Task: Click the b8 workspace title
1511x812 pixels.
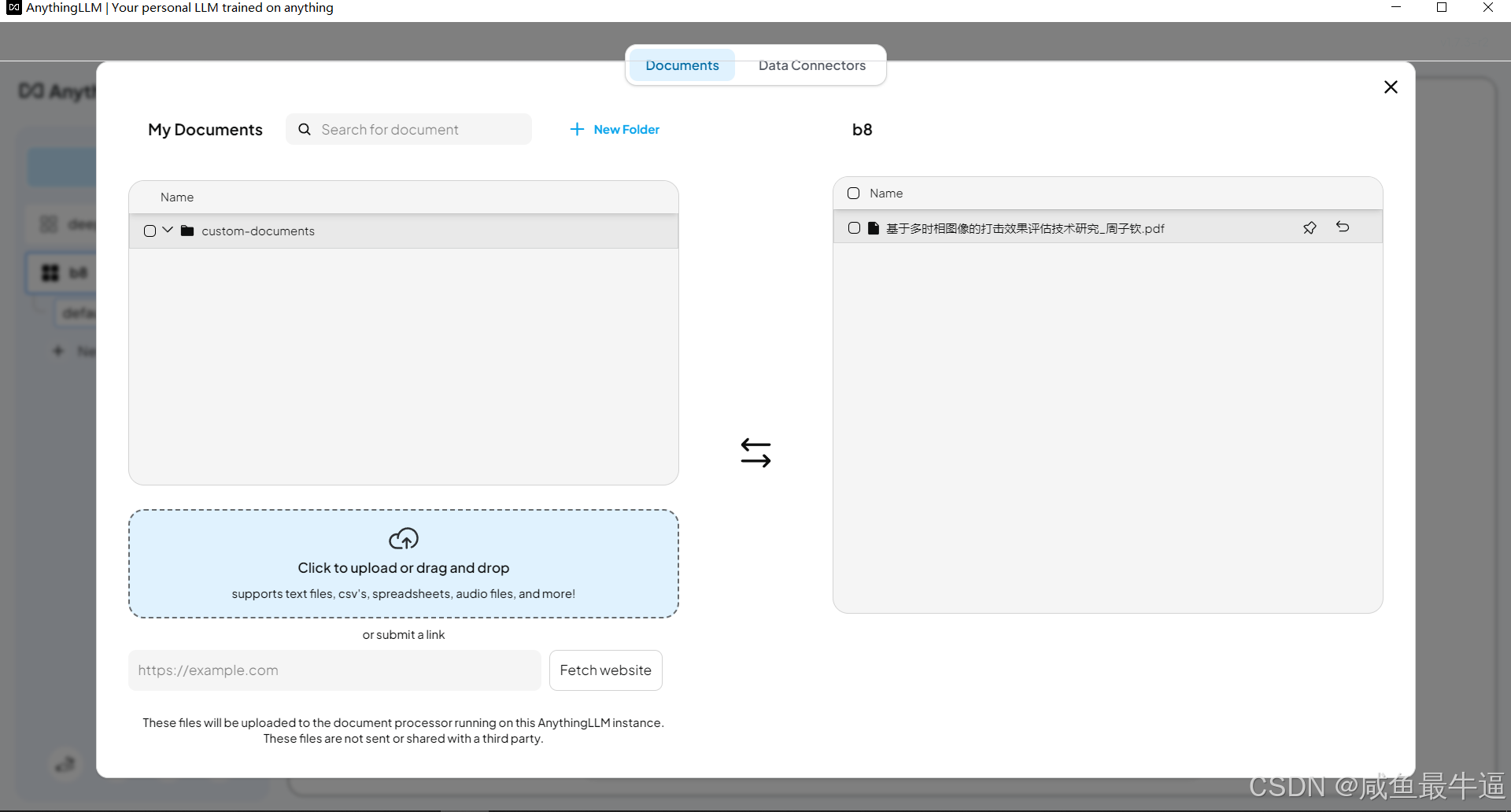Action: tap(862, 130)
